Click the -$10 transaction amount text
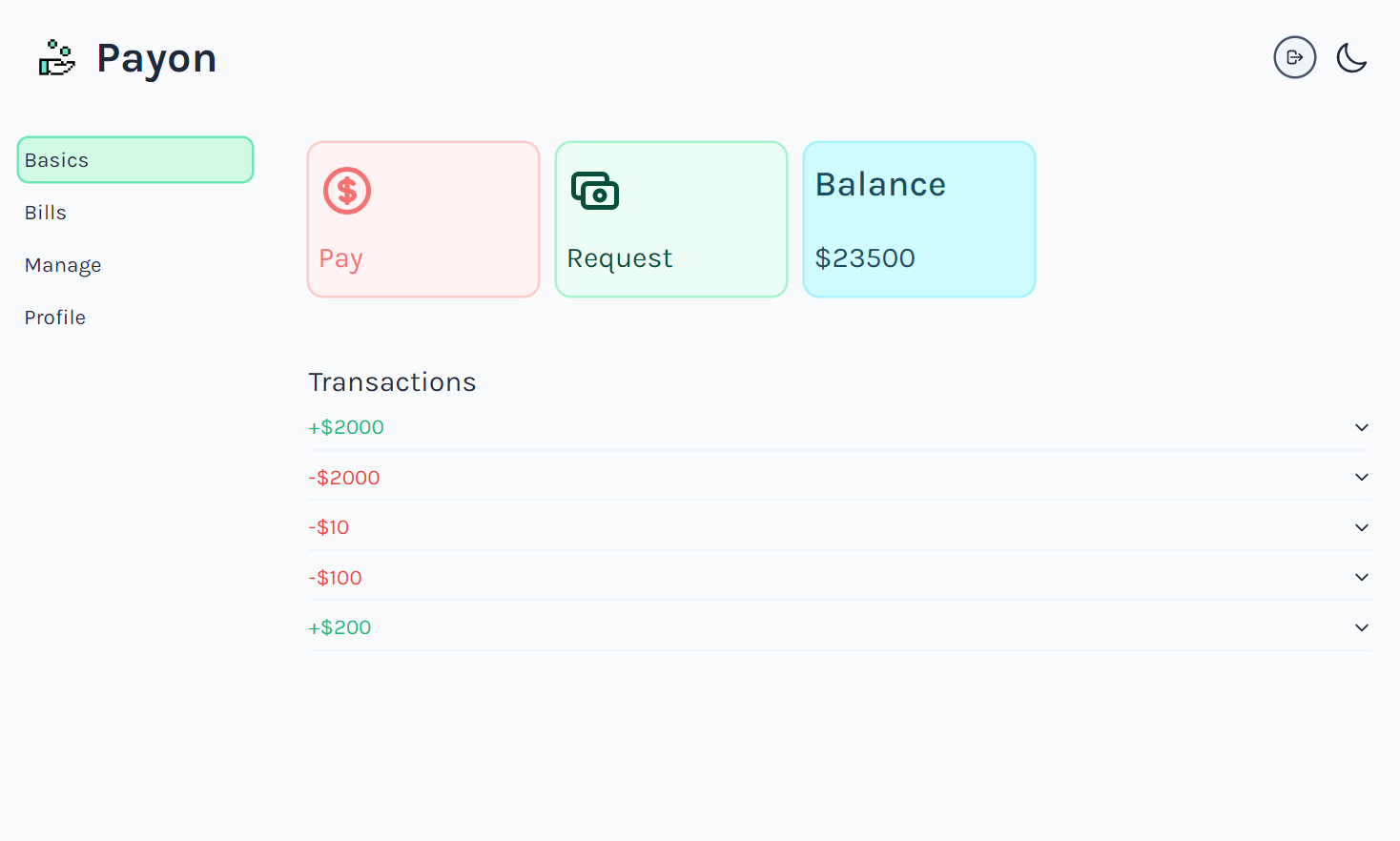Image resolution: width=1400 pixels, height=841 pixels. click(x=329, y=527)
